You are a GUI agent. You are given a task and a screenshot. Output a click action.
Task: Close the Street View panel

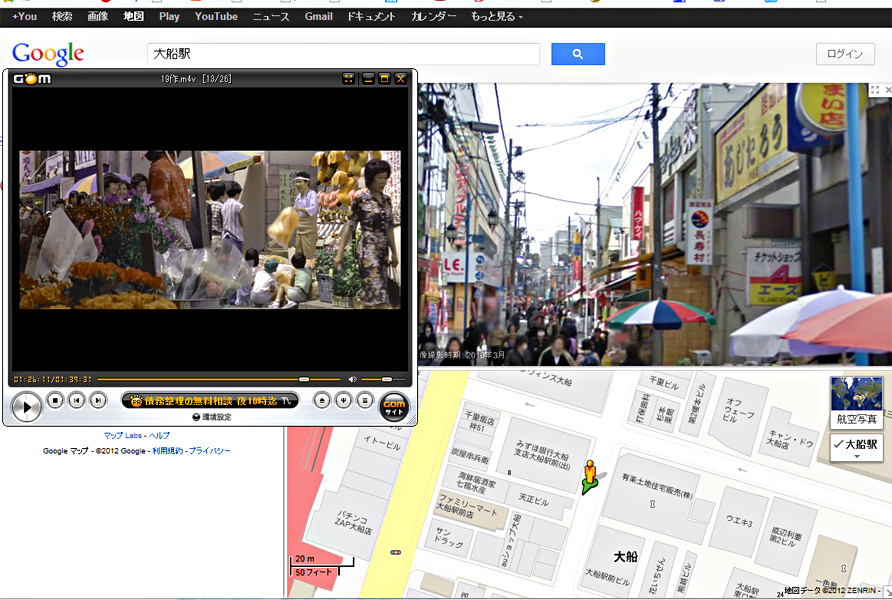tap(888, 89)
